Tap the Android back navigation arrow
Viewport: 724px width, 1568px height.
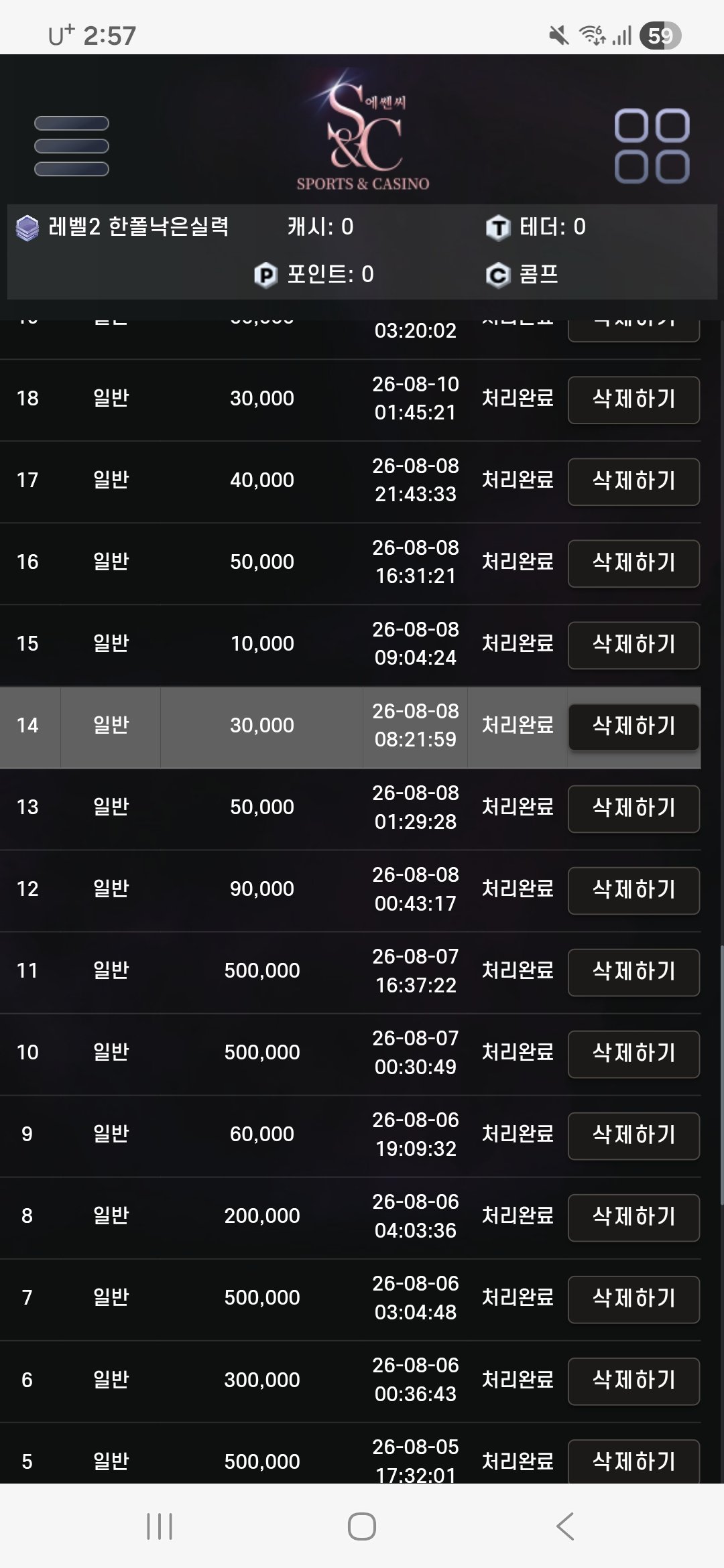click(x=565, y=1526)
